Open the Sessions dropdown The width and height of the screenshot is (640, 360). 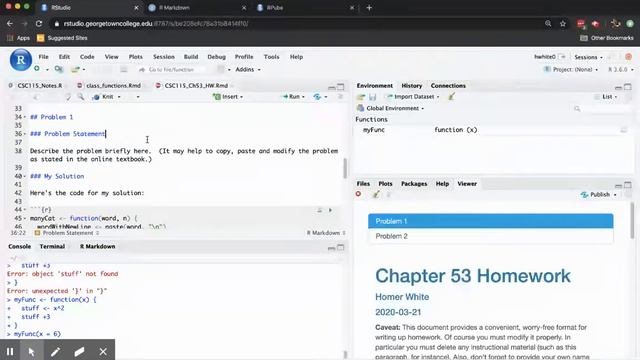click(588, 57)
